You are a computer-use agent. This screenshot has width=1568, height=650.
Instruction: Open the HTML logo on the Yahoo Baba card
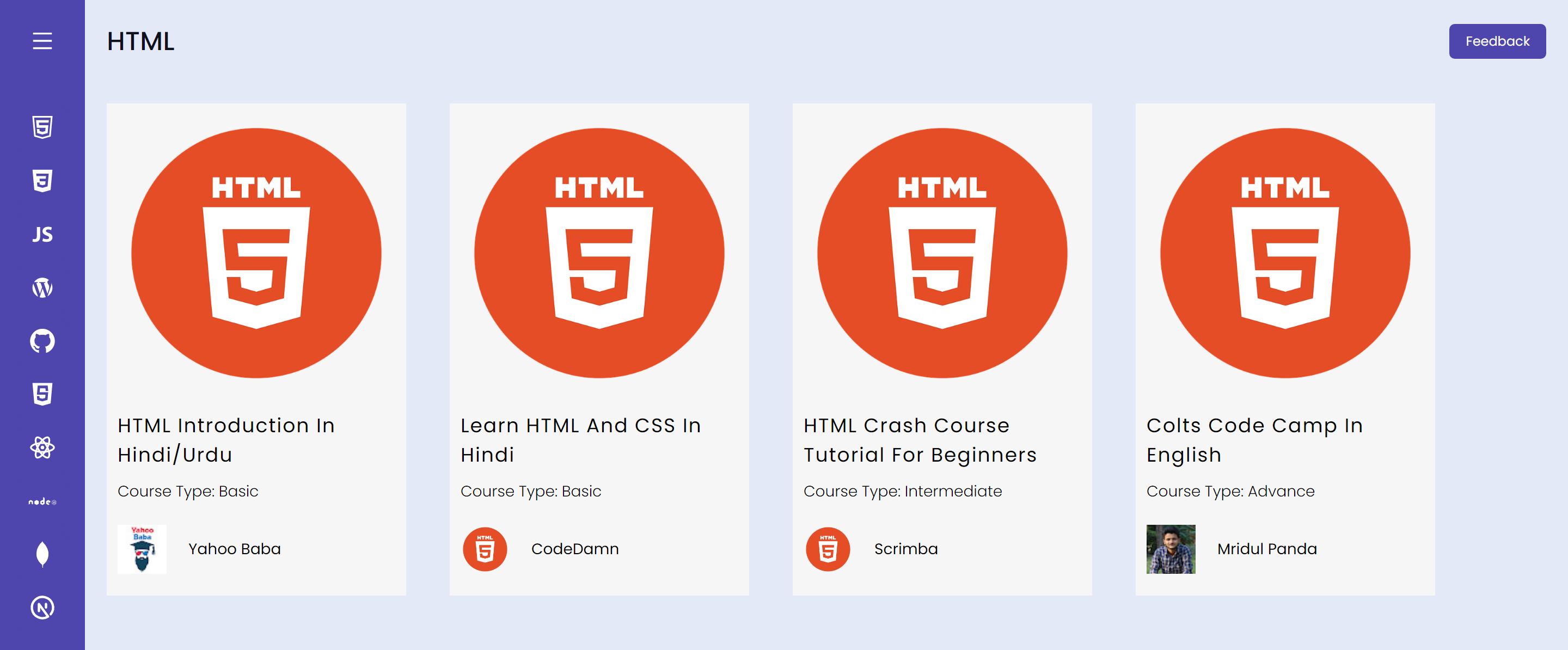point(256,253)
